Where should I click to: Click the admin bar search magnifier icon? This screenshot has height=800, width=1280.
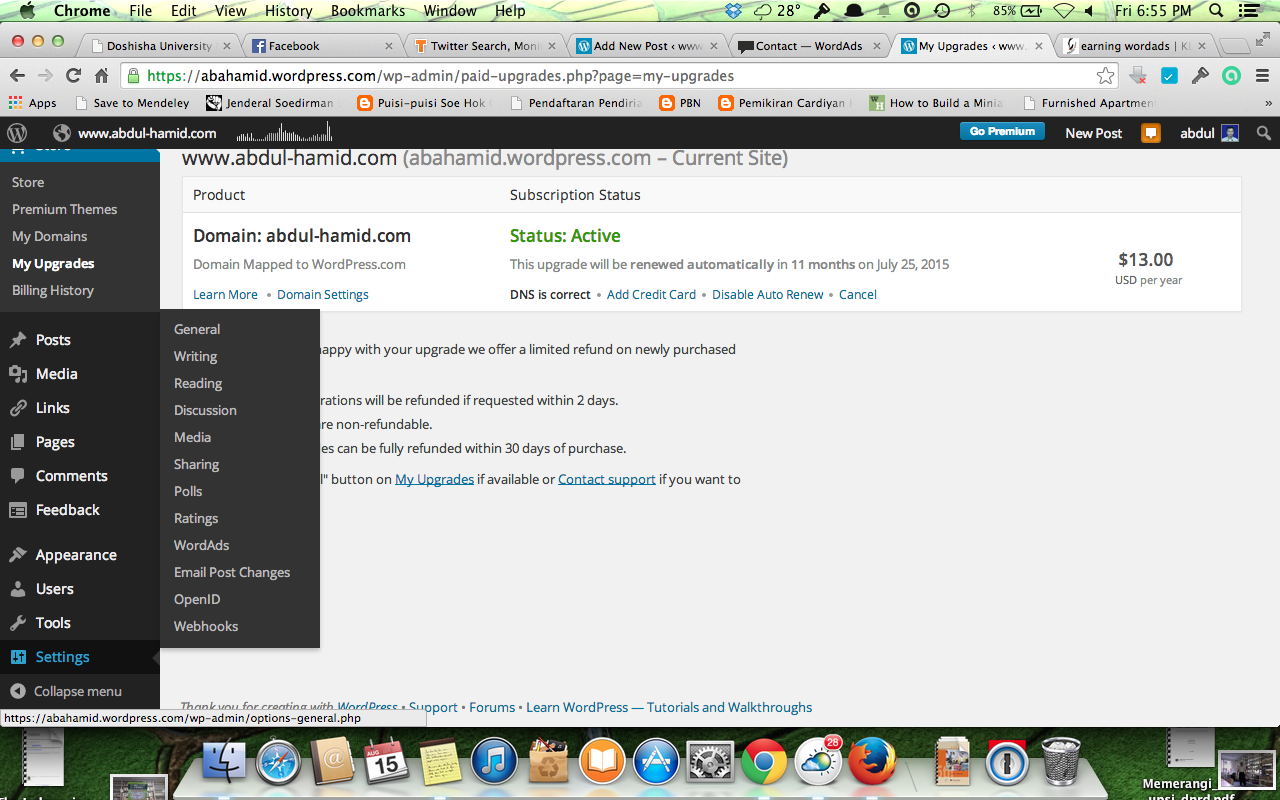(1264, 133)
